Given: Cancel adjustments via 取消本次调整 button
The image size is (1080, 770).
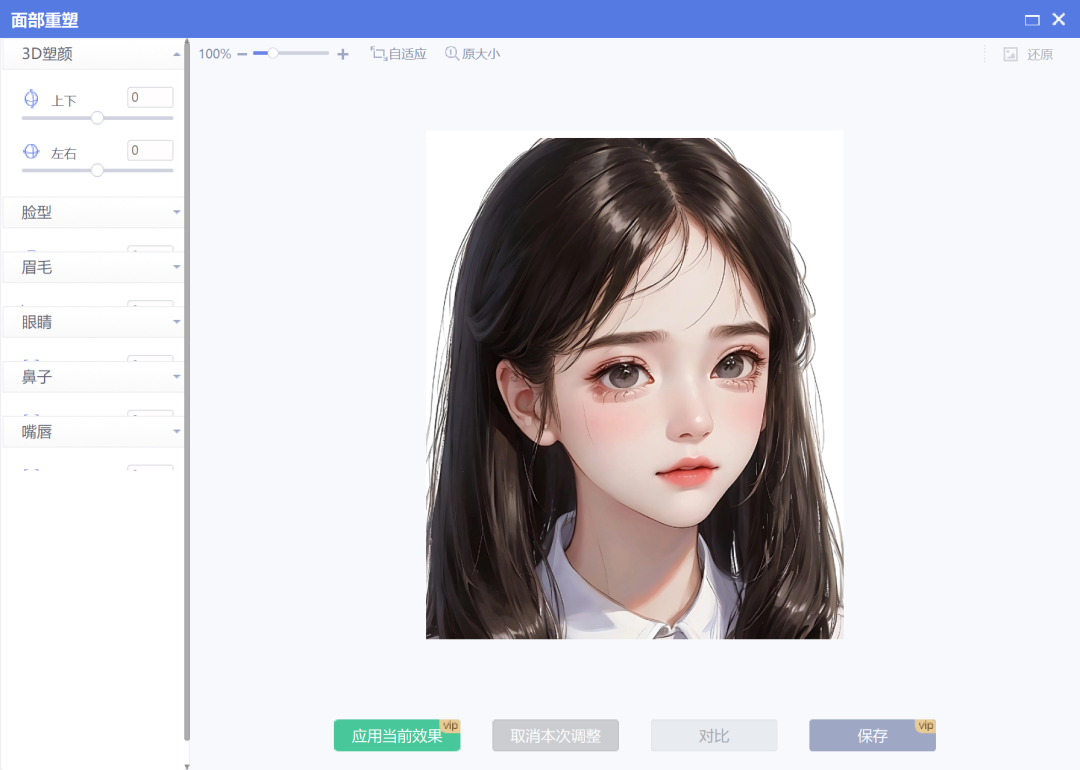Looking at the screenshot, I should (555, 735).
